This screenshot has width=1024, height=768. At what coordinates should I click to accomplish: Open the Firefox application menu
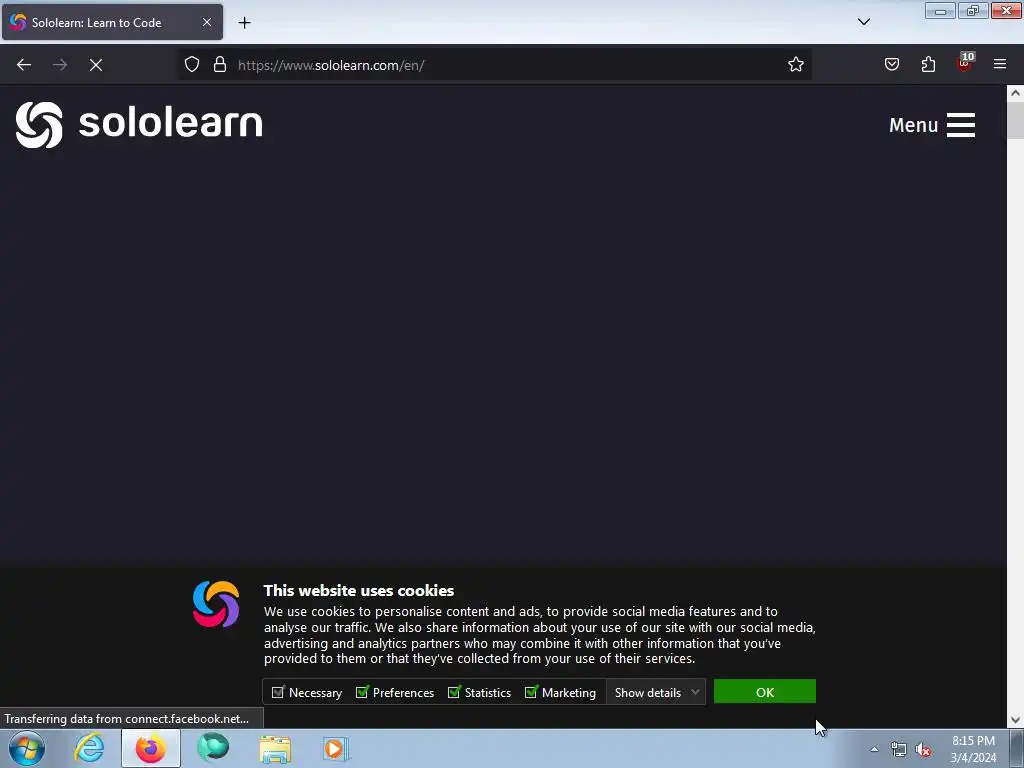point(1000,65)
